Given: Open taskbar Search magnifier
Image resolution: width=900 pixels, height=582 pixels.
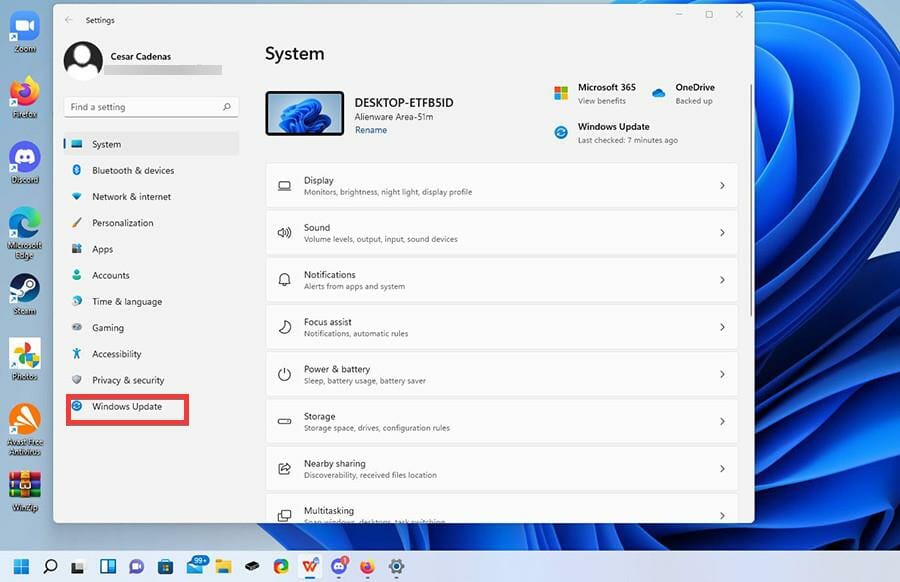Looking at the screenshot, I should [50, 567].
